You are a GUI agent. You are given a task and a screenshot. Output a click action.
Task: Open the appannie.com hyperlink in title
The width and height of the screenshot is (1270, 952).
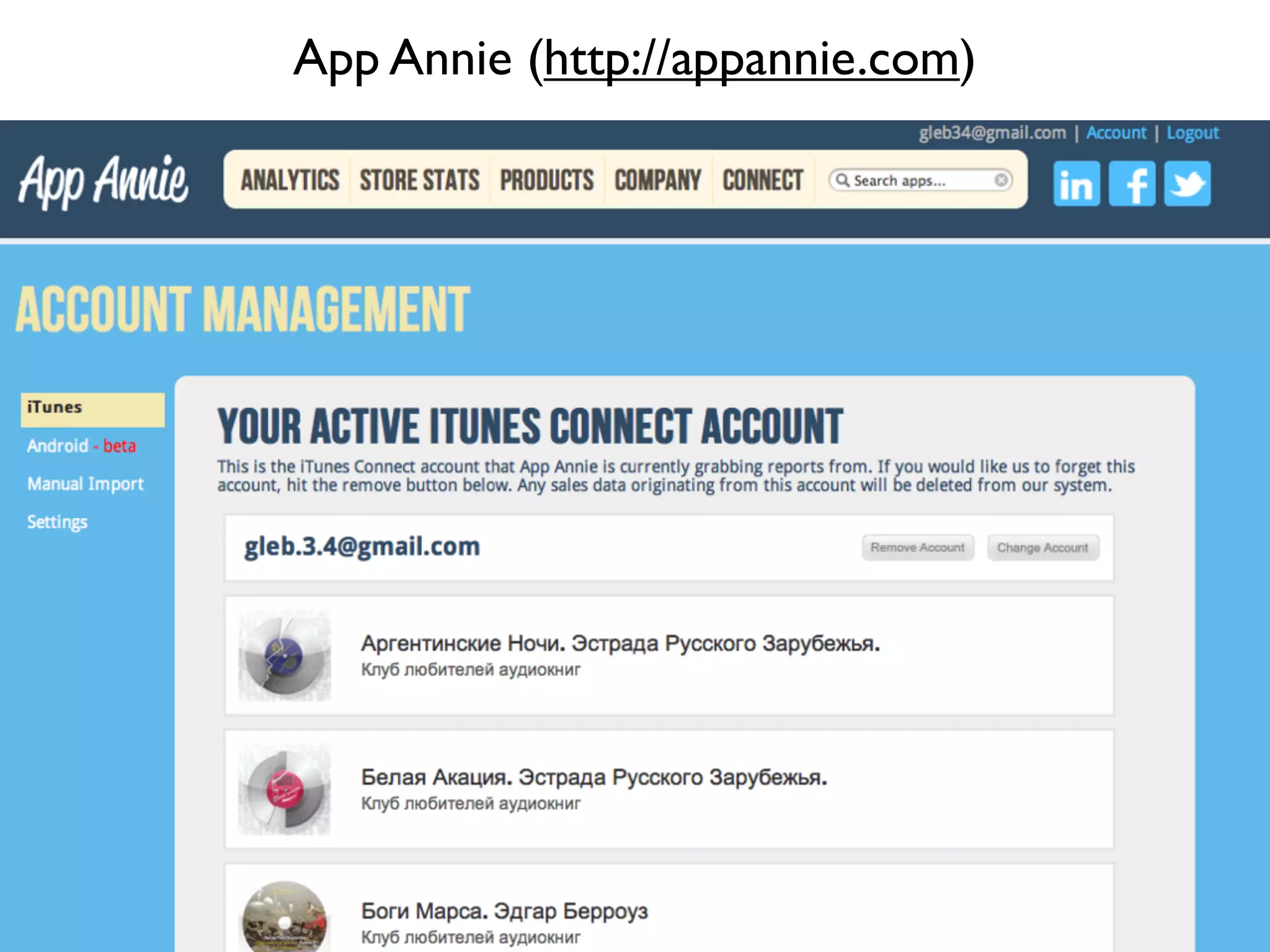752,59
